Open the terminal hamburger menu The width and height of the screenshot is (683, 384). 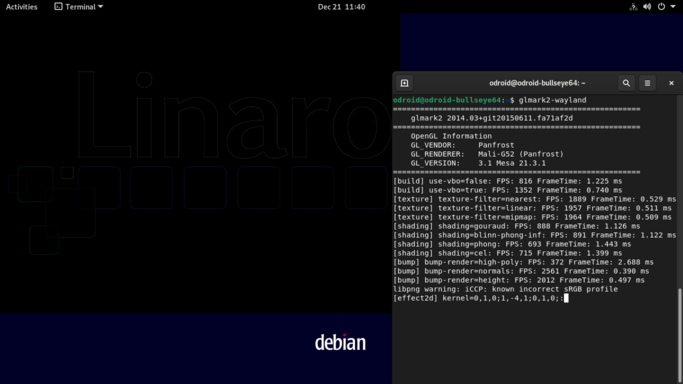[x=647, y=83]
